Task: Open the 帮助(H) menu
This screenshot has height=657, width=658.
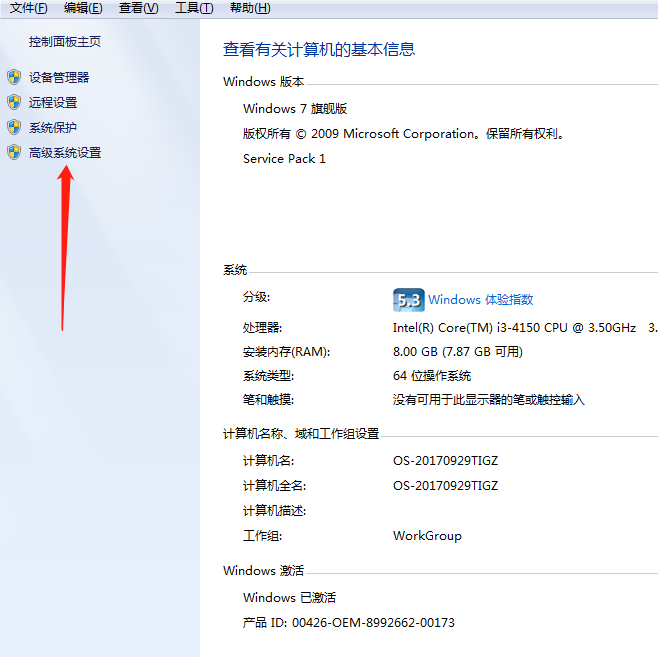Action: coord(250,8)
